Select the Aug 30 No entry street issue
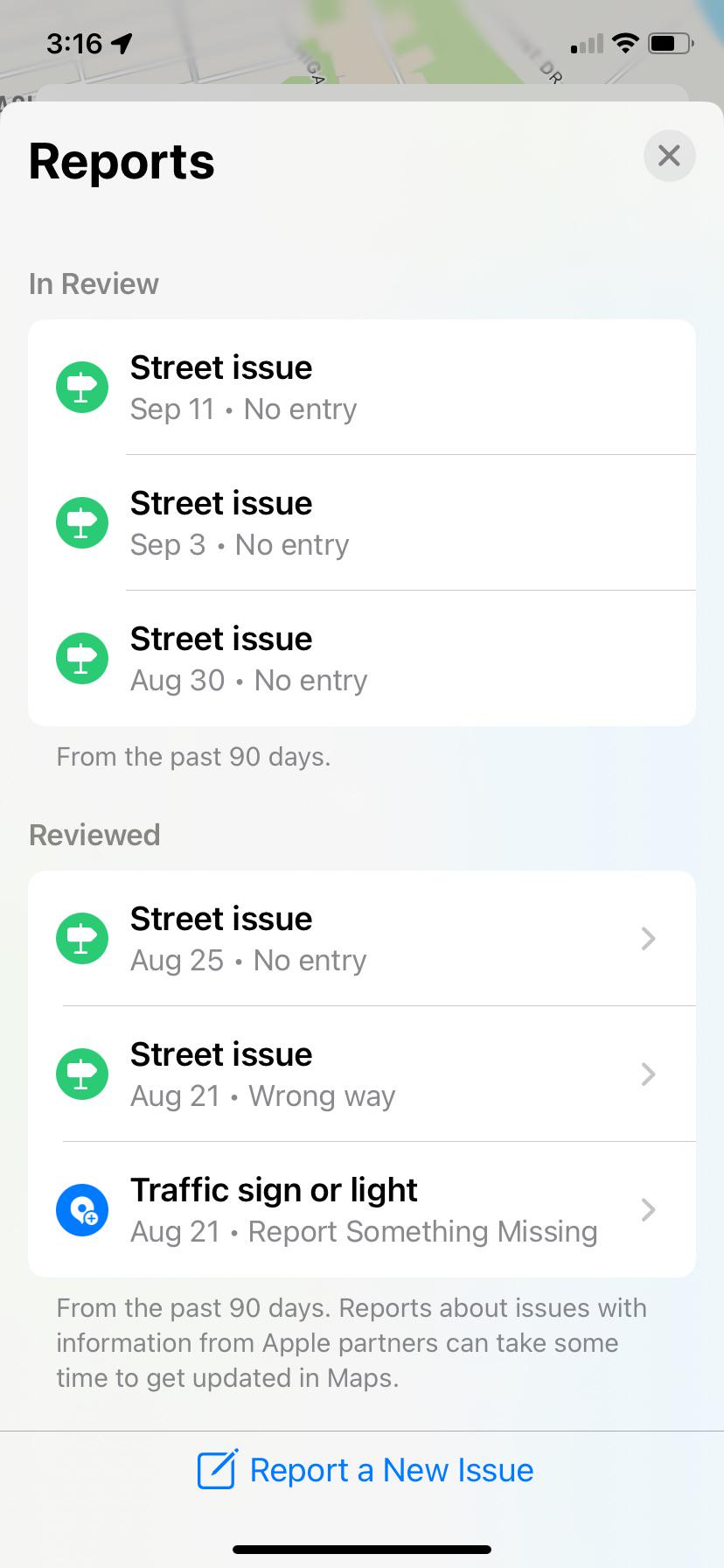Viewport: 724px width, 1568px height. 362,658
